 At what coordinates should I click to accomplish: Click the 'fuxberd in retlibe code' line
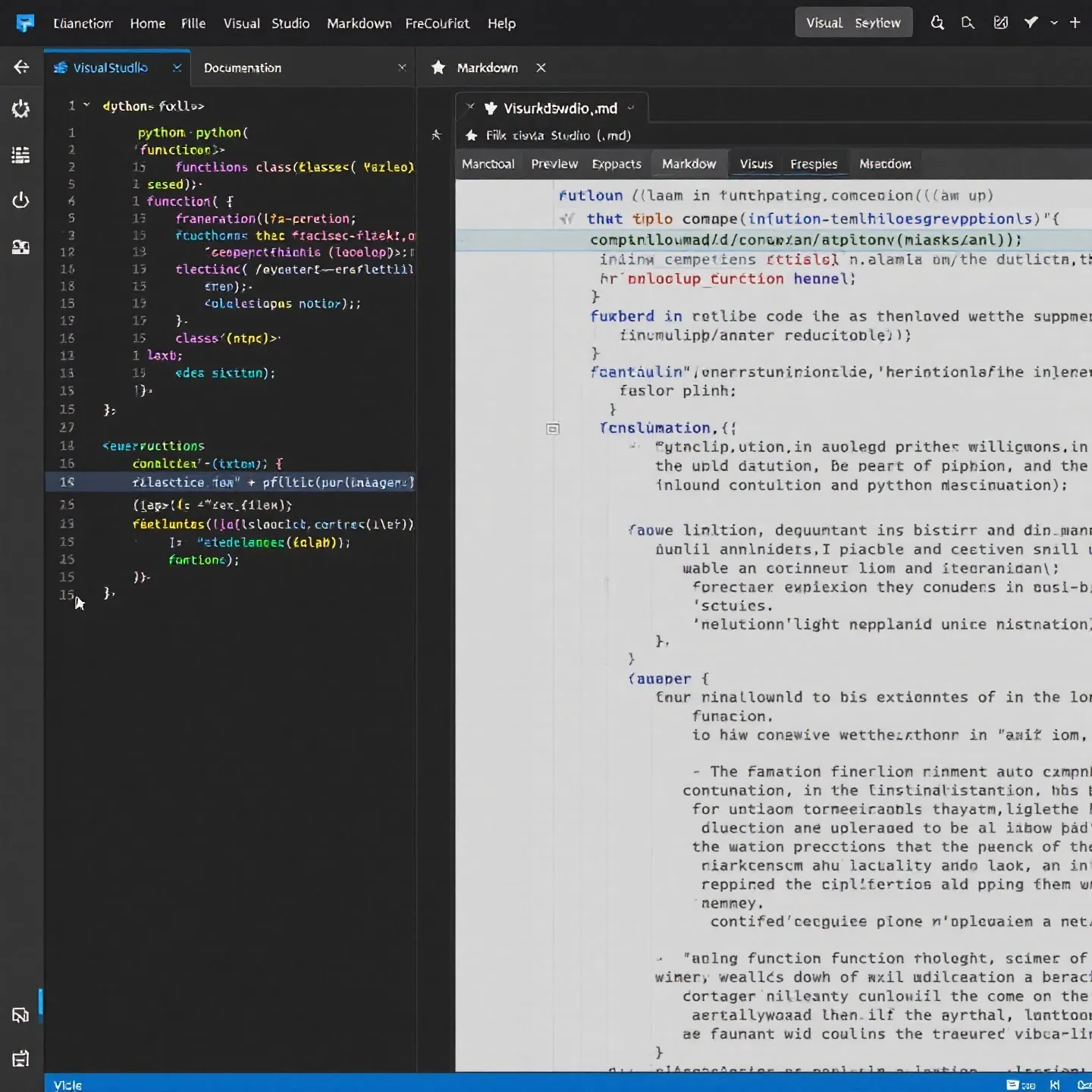(x=840, y=316)
